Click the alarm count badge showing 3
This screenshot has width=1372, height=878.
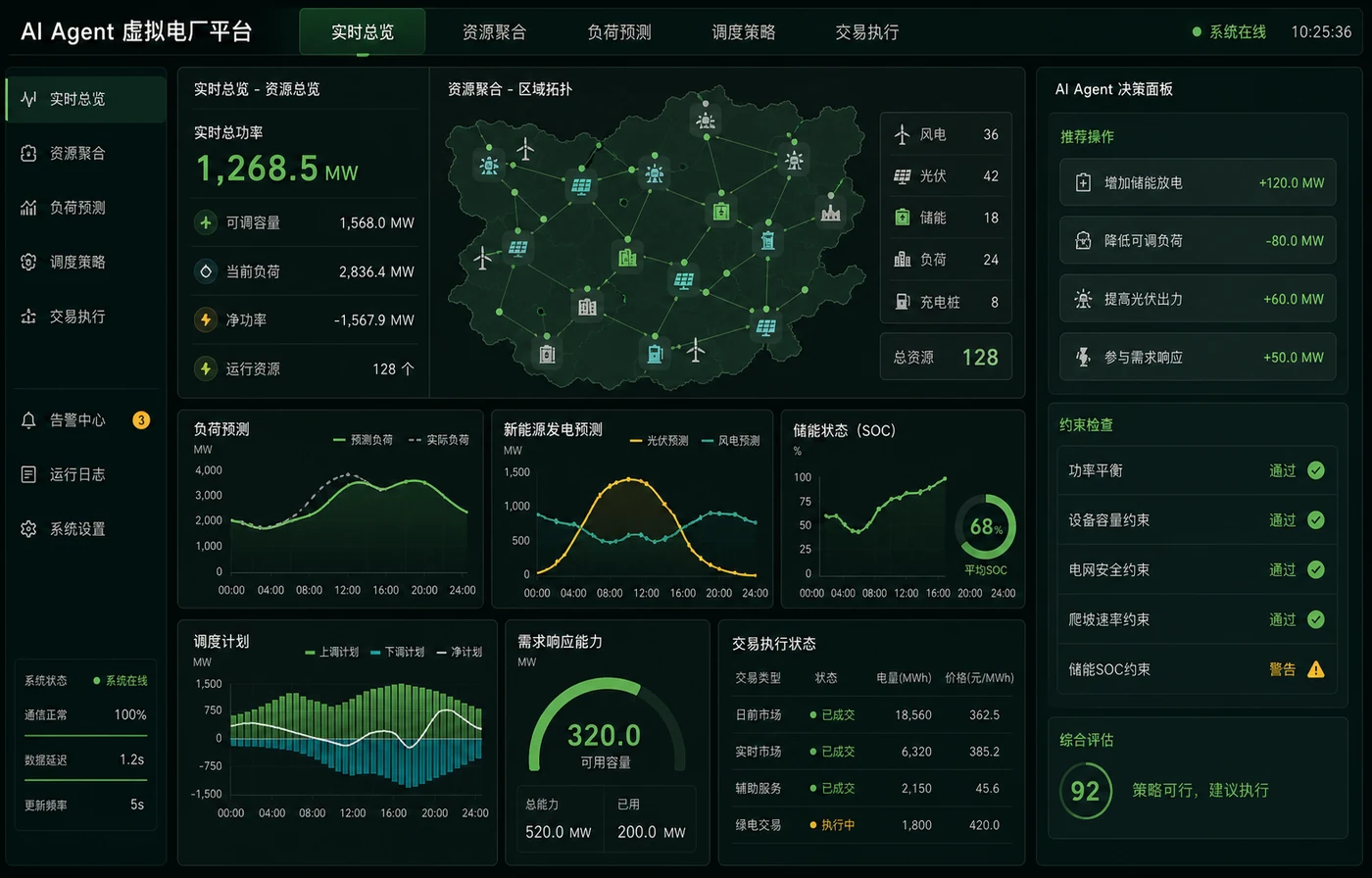(141, 420)
